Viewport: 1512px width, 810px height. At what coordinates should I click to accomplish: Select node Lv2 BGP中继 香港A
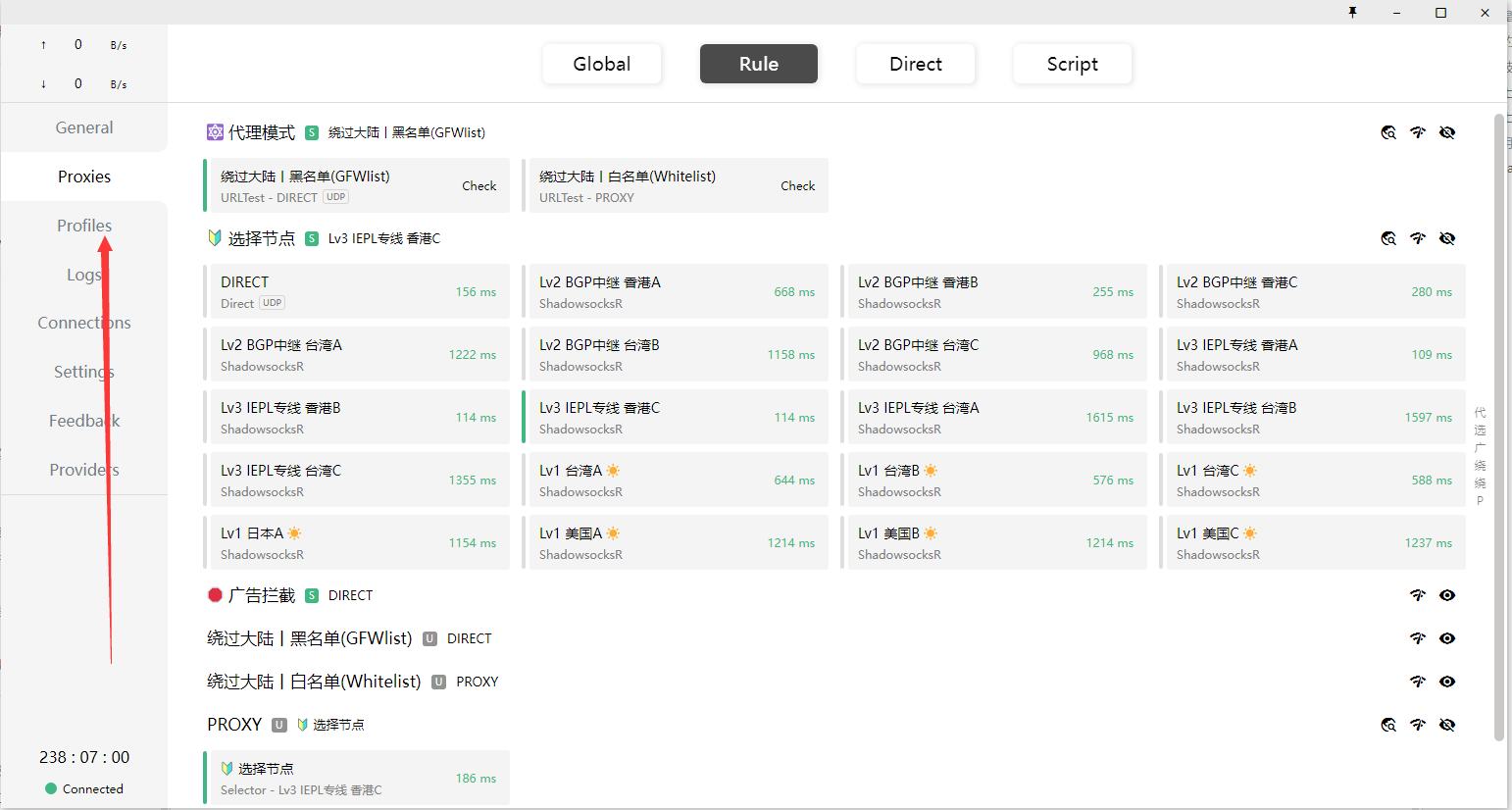click(676, 291)
